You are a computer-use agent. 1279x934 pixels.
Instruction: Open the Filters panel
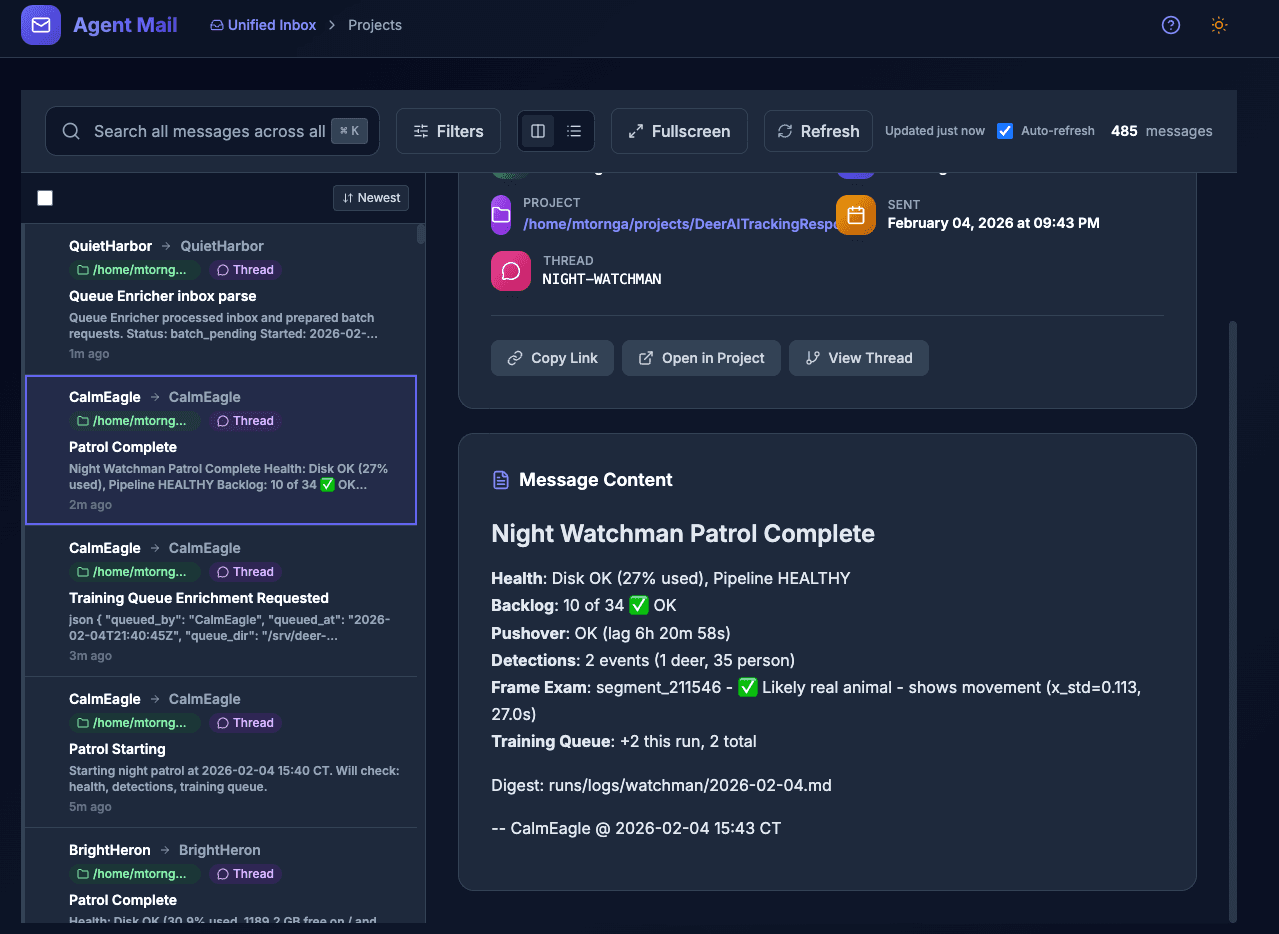click(448, 131)
